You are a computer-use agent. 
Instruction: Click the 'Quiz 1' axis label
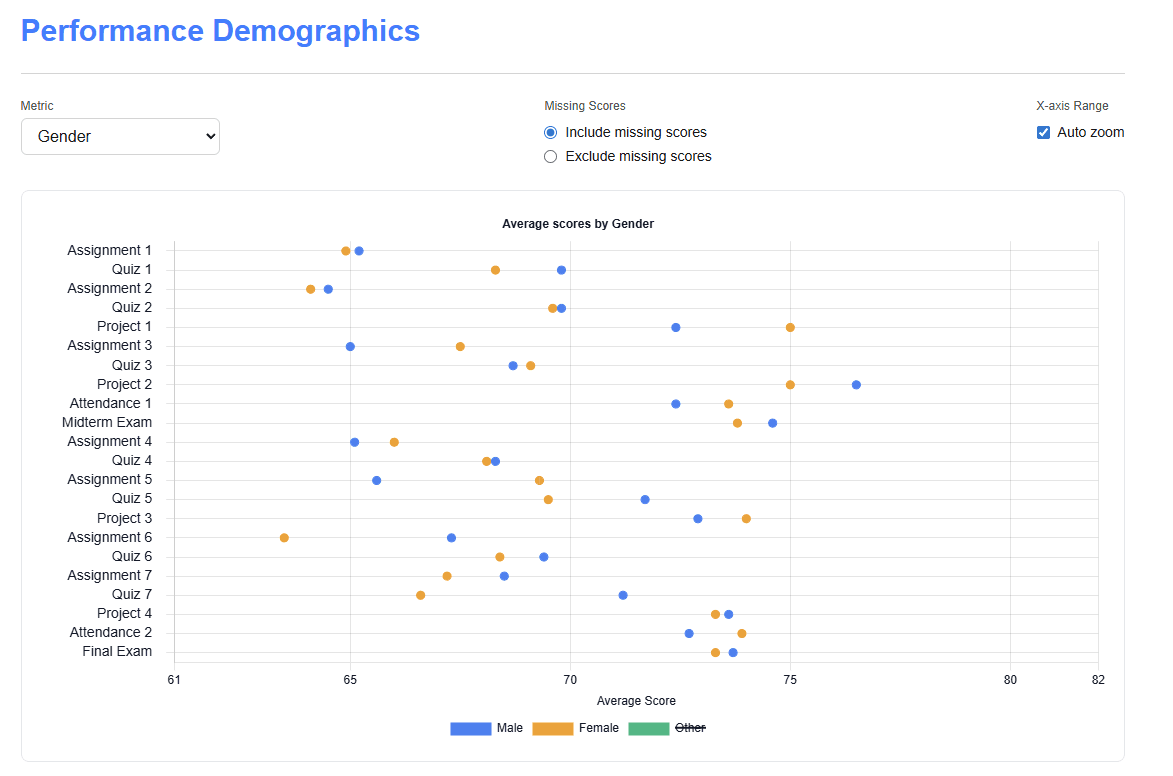click(131, 269)
